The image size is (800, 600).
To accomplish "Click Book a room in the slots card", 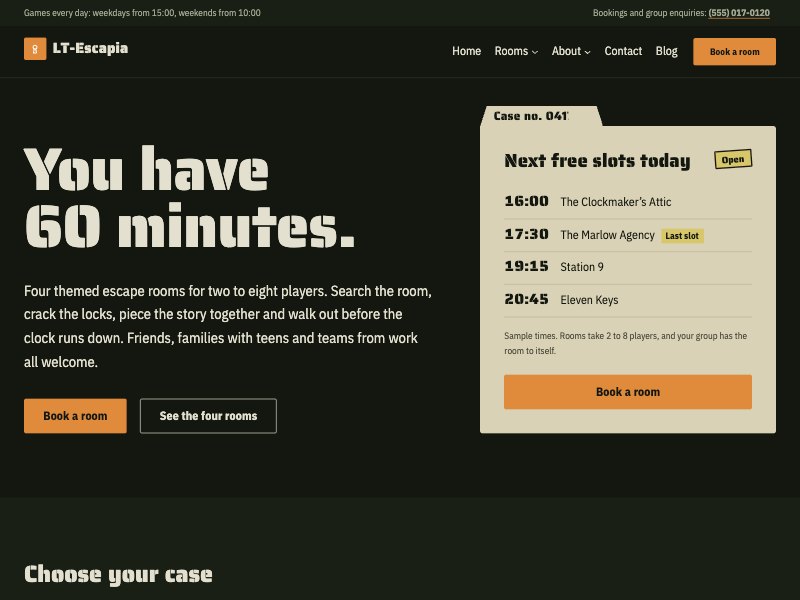I will click(x=628, y=392).
